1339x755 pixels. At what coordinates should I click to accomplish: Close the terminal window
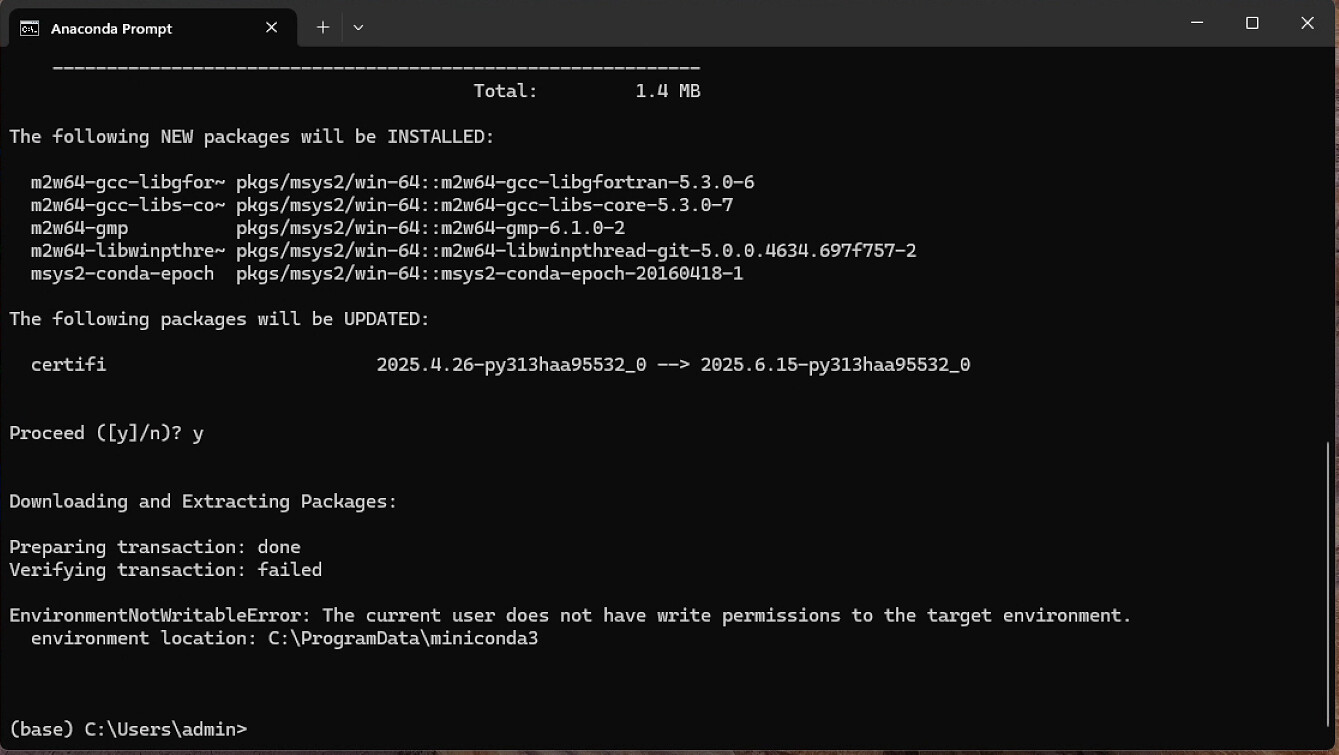click(1307, 23)
